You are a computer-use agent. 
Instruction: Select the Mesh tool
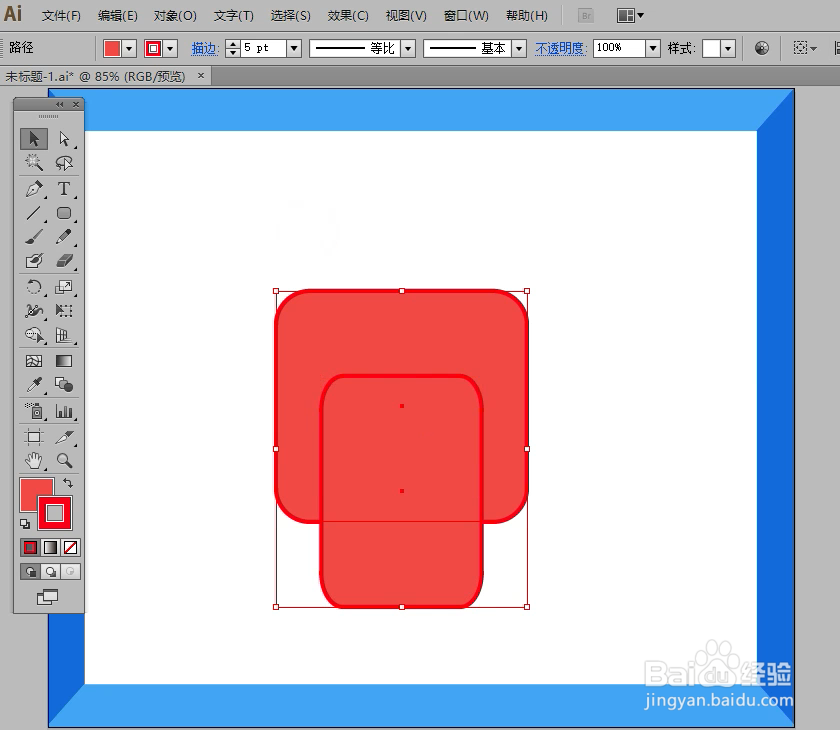point(34,362)
